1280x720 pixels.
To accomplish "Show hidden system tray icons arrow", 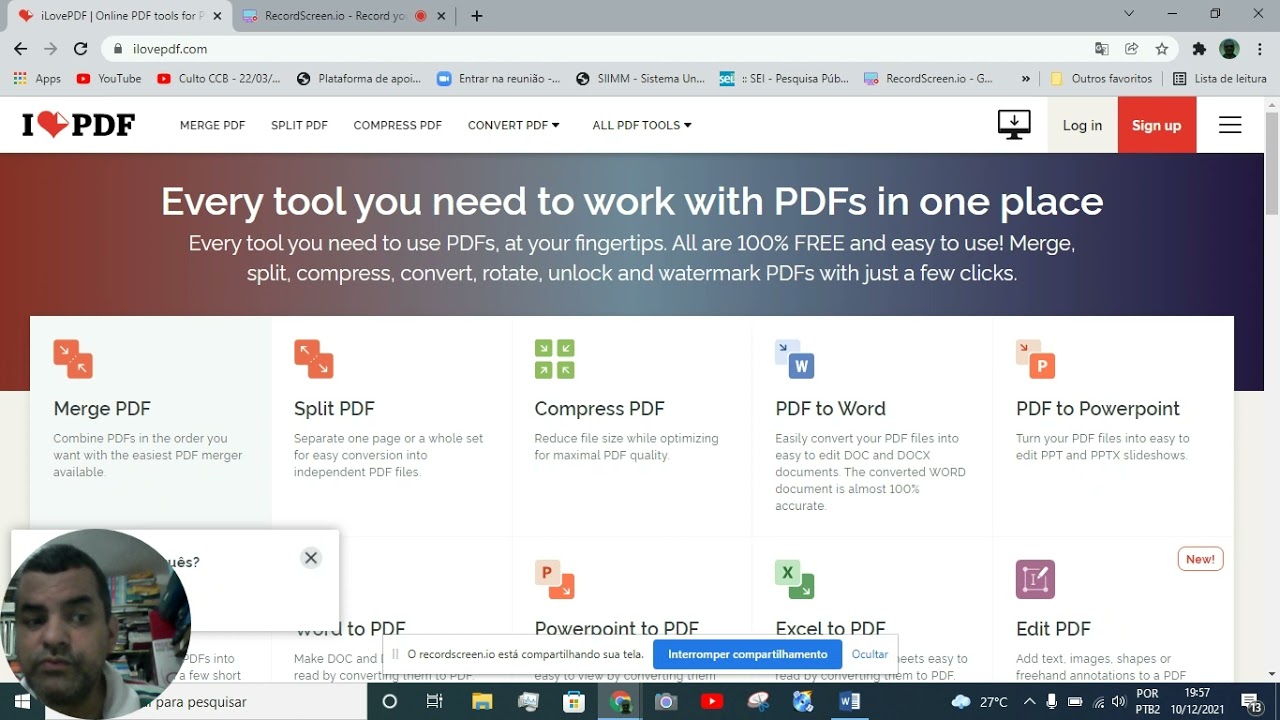I will tap(1030, 702).
